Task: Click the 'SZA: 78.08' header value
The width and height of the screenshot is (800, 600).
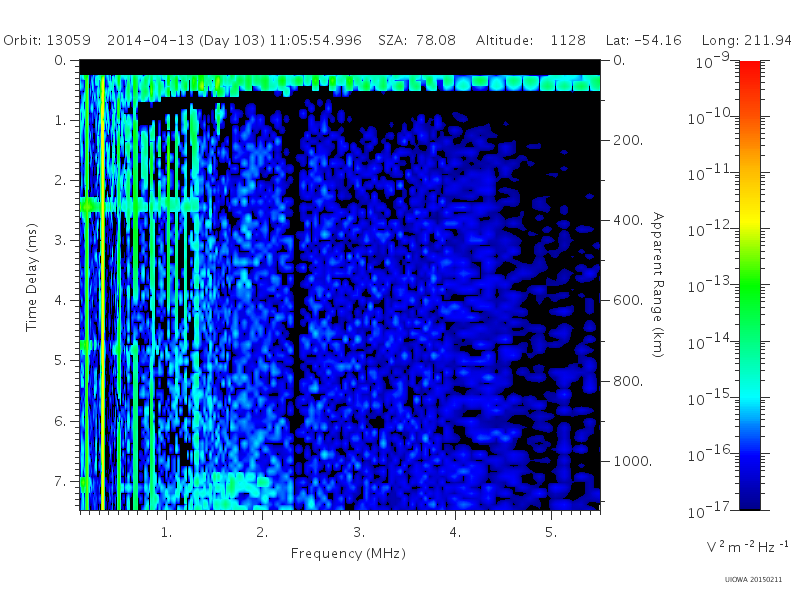Action: [417, 40]
